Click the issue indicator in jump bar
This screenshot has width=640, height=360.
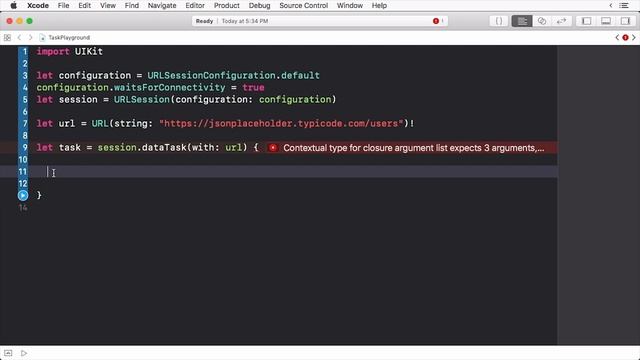[x=625, y=38]
